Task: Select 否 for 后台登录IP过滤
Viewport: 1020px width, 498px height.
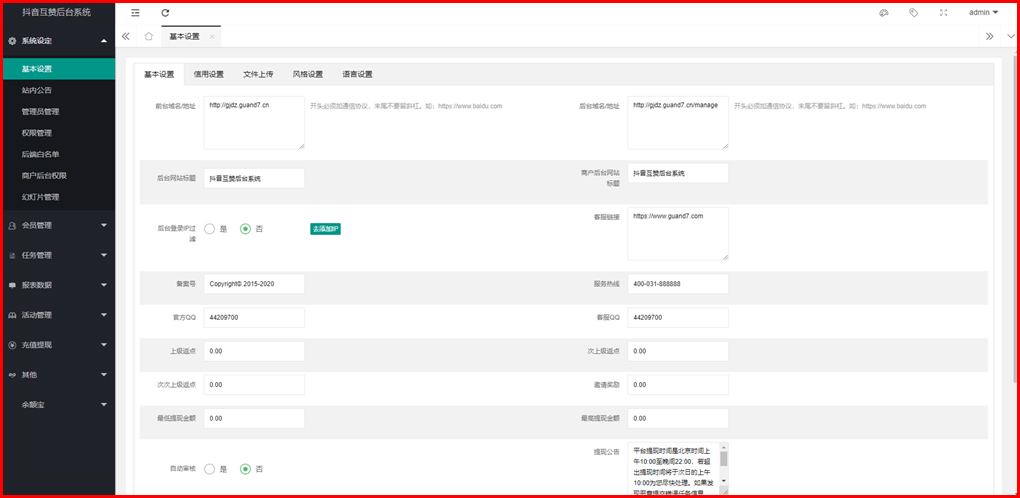Action: tap(246, 229)
